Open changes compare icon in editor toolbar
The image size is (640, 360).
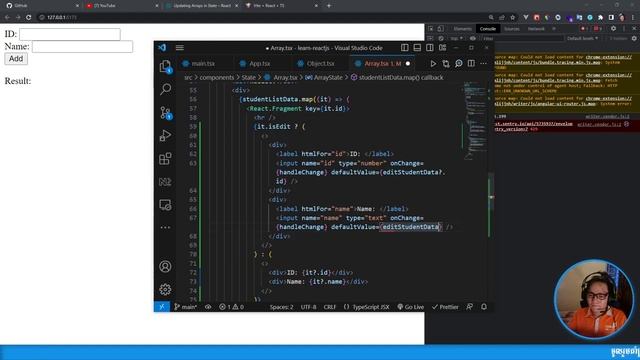click(x=446, y=64)
